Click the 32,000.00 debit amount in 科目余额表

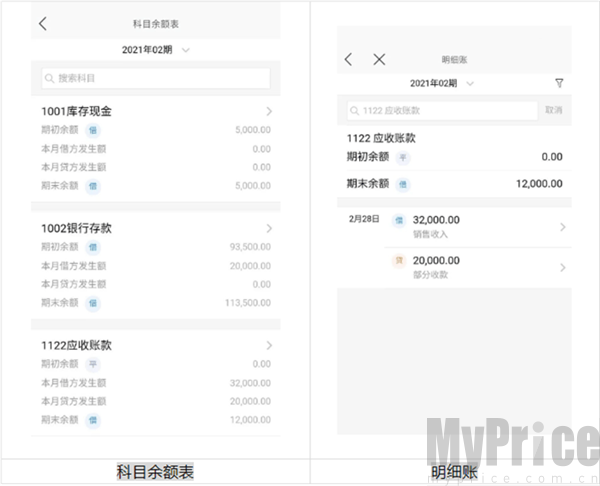pyautogui.click(x=250, y=383)
